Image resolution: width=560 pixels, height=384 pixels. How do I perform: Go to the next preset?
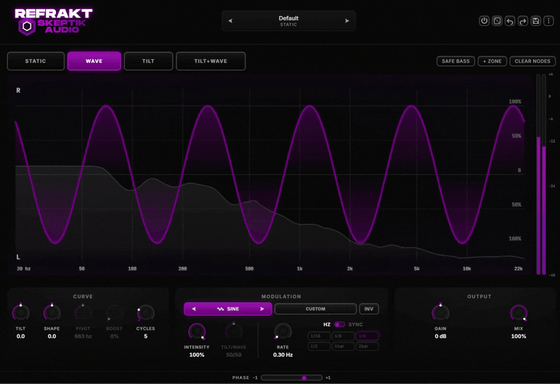(347, 21)
